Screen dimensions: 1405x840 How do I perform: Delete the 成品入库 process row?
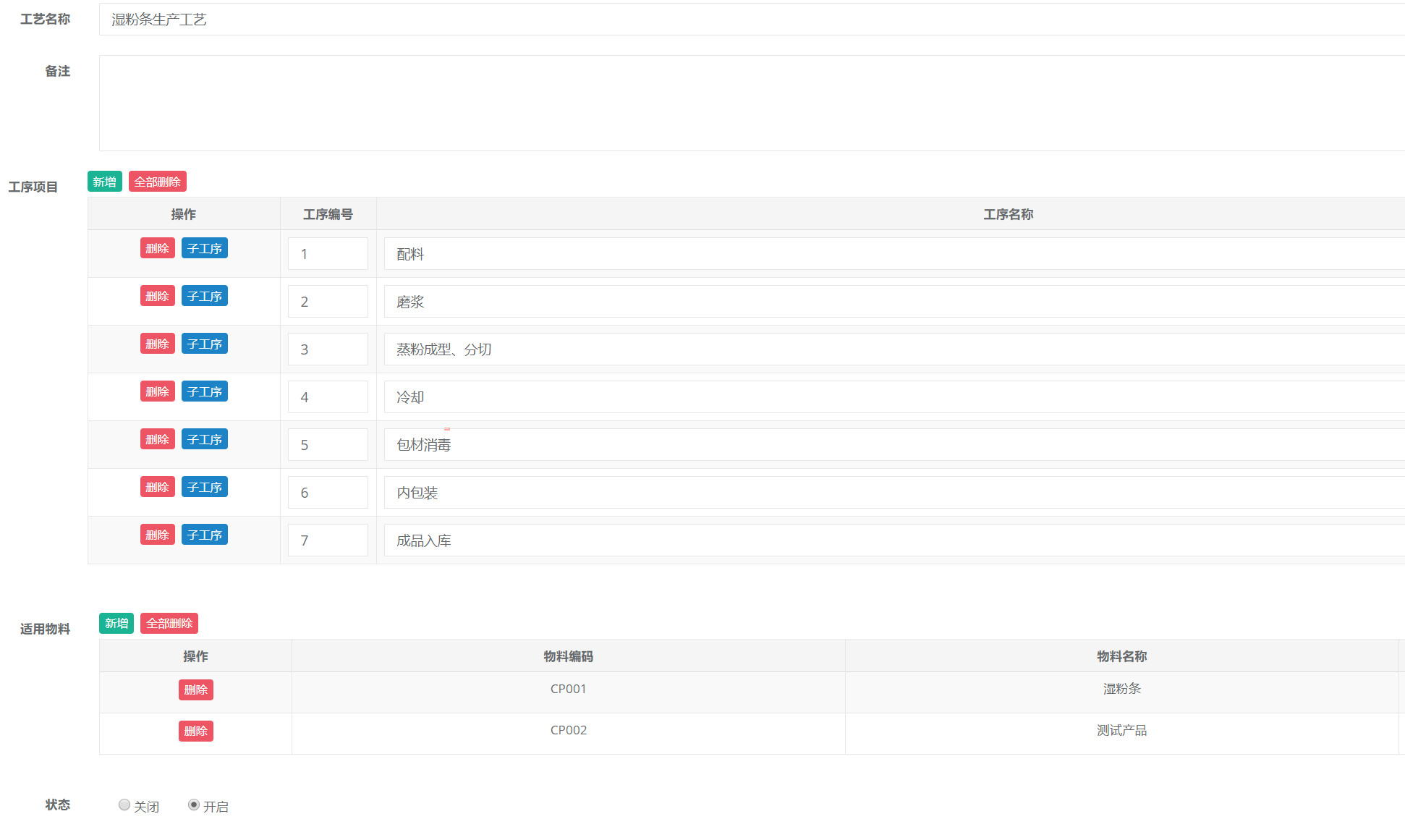click(x=157, y=535)
